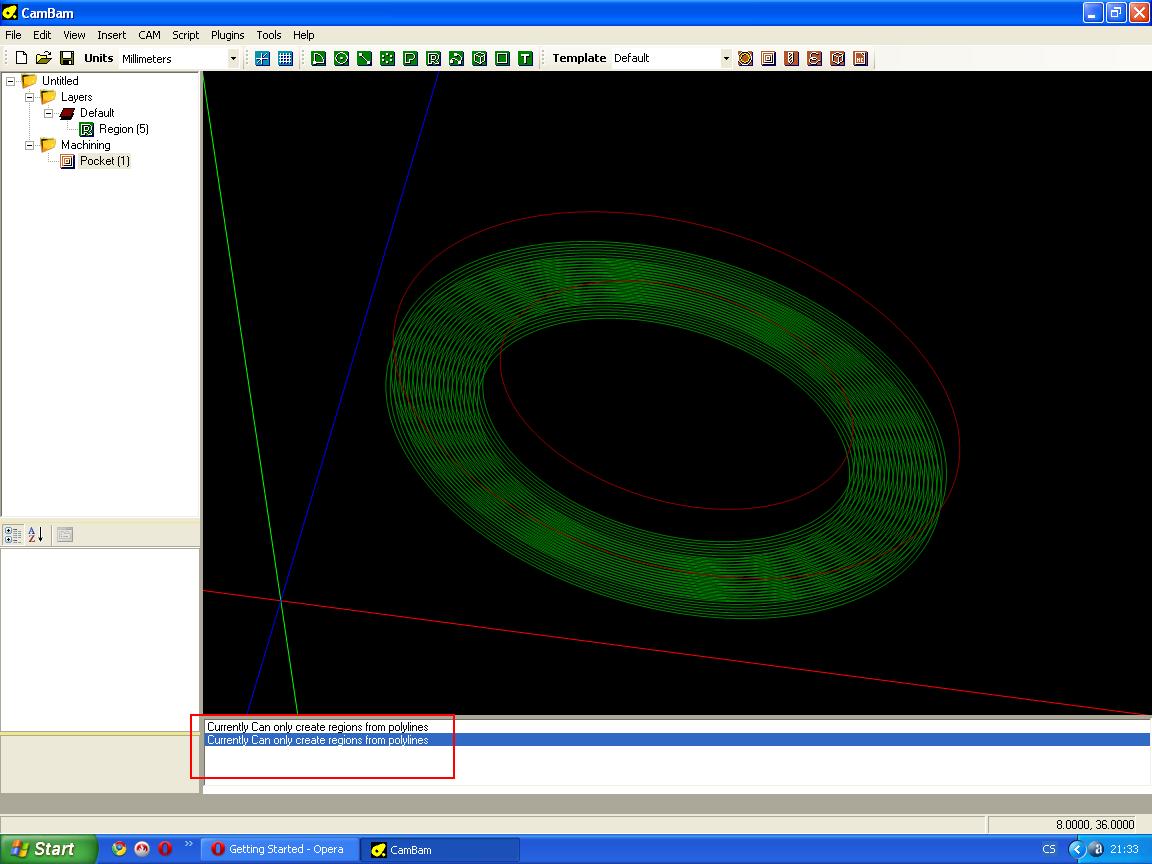Viewport: 1152px width, 864px height.
Task: Select the Draw Circle tool
Action: (x=342, y=58)
